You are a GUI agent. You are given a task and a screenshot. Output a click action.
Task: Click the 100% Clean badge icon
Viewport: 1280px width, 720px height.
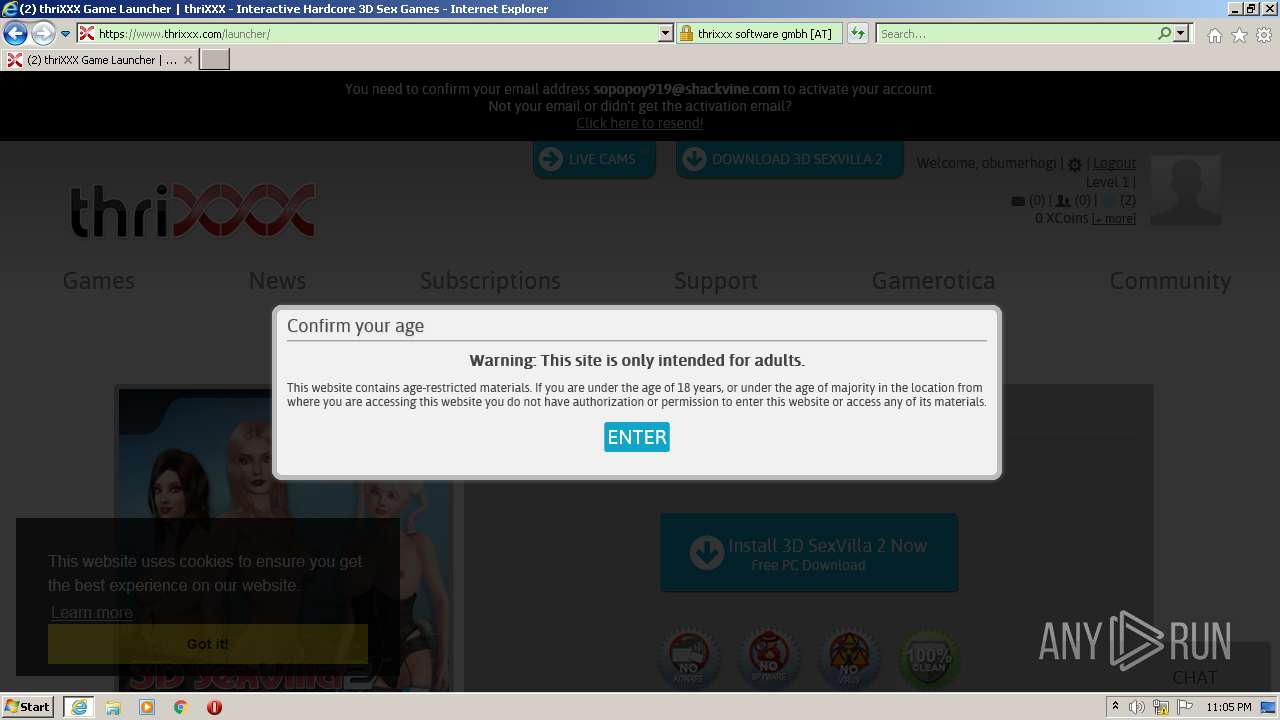point(929,658)
